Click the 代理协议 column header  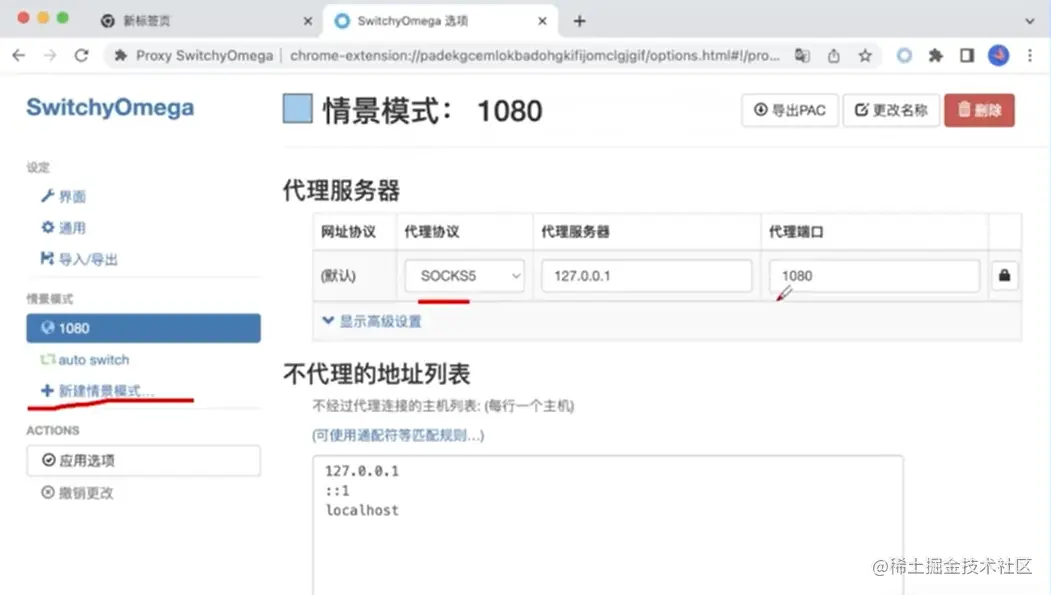pyautogui.click(x=432, y=232)
